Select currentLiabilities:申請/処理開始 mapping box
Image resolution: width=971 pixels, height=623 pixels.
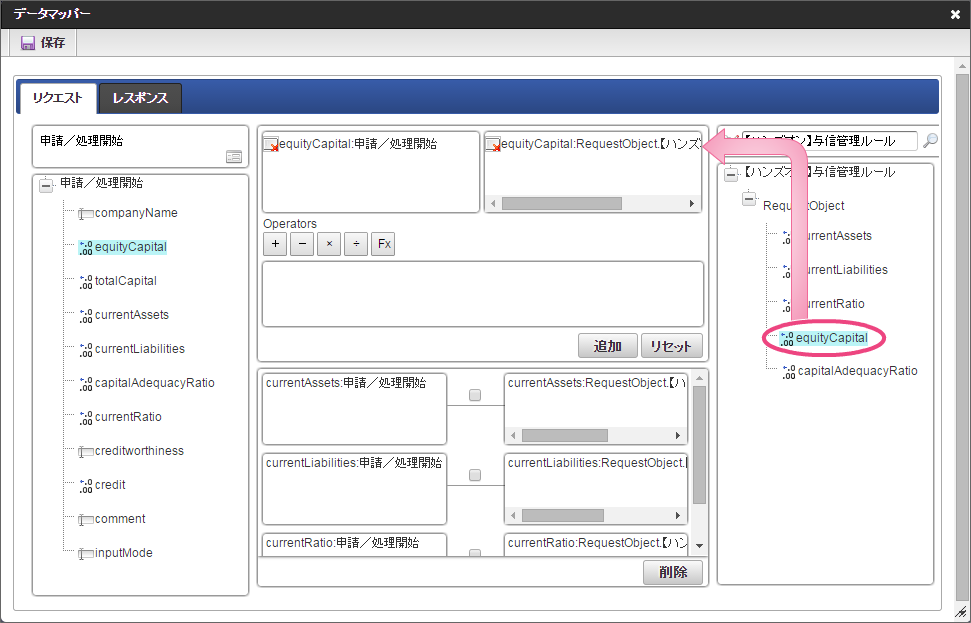pos(354,489)
